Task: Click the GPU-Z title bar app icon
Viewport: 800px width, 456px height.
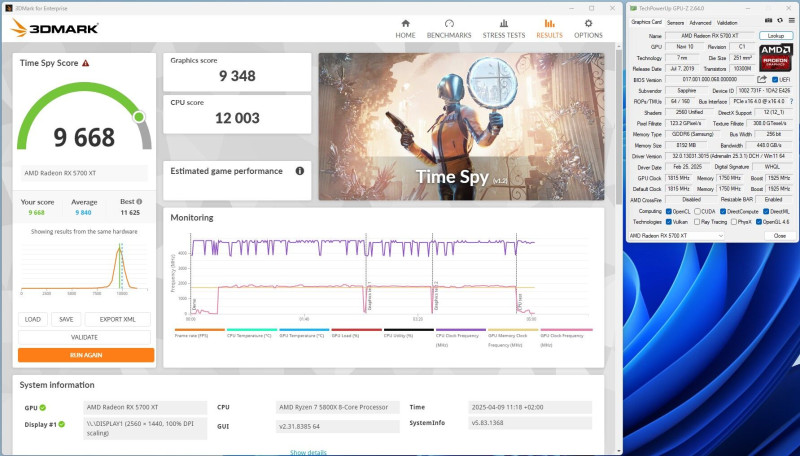Action: point(633,8)
